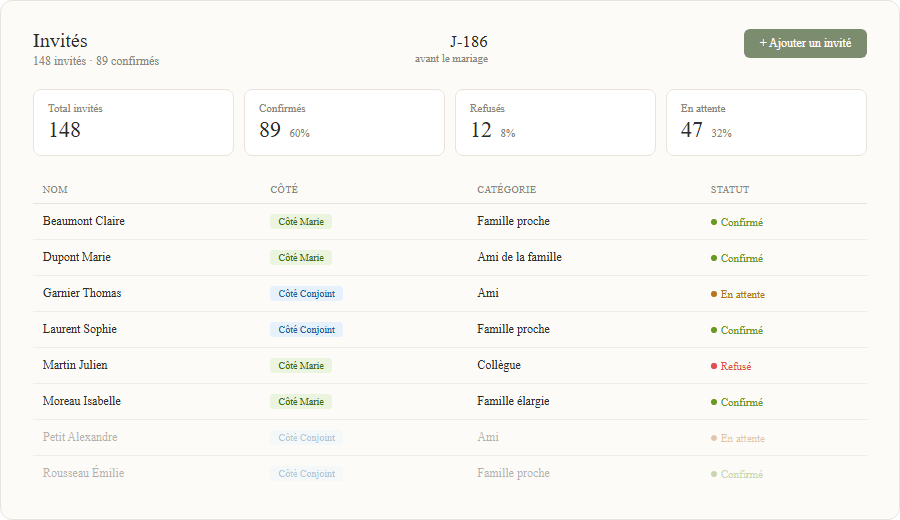Viewport: 900px width, 520px height.
Task: Sort by the NOM column header
Action: (x=55, y=189)
